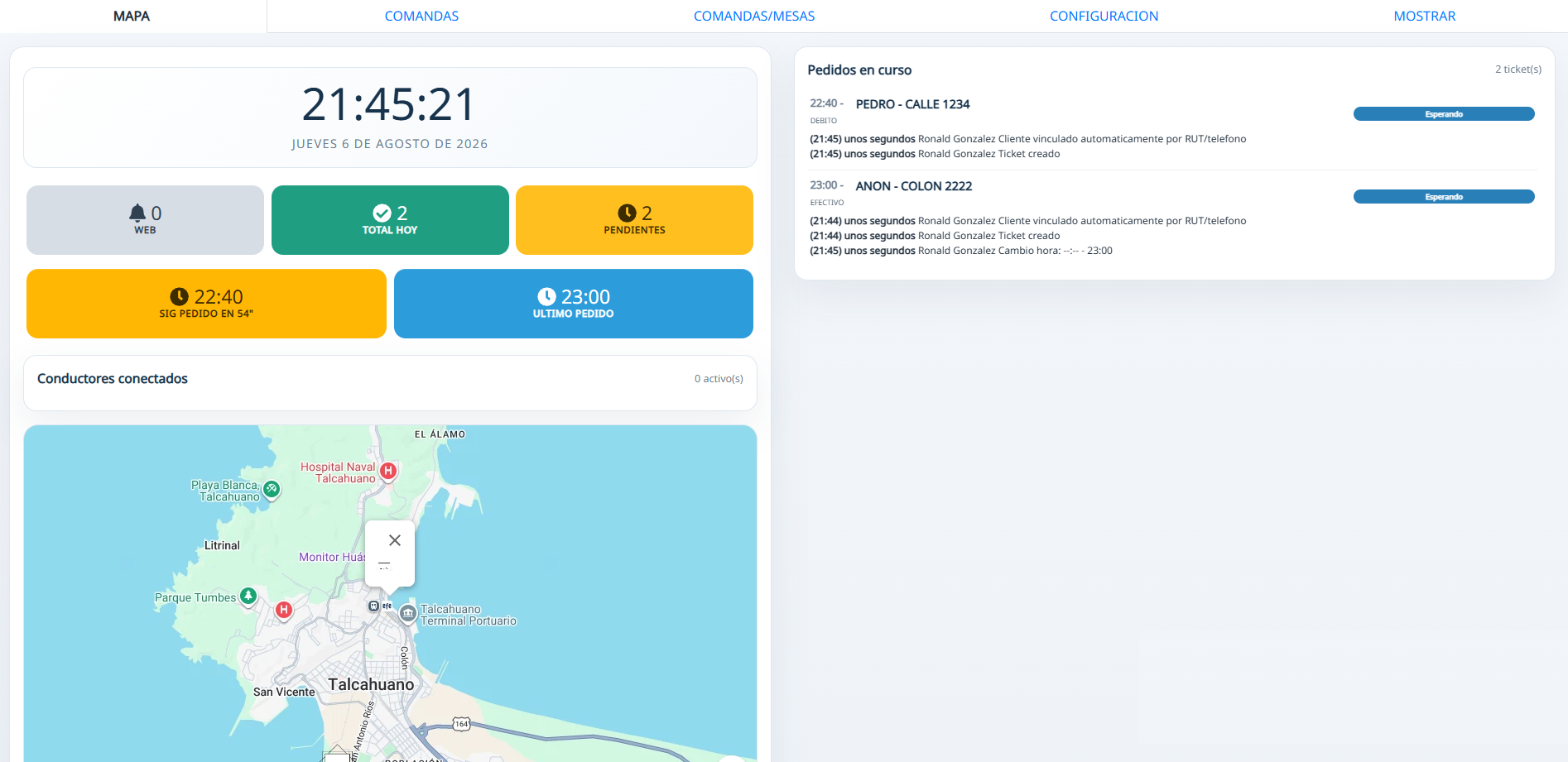
Task: Click the Litrinal label on map
Action: (x=222, y=545)
